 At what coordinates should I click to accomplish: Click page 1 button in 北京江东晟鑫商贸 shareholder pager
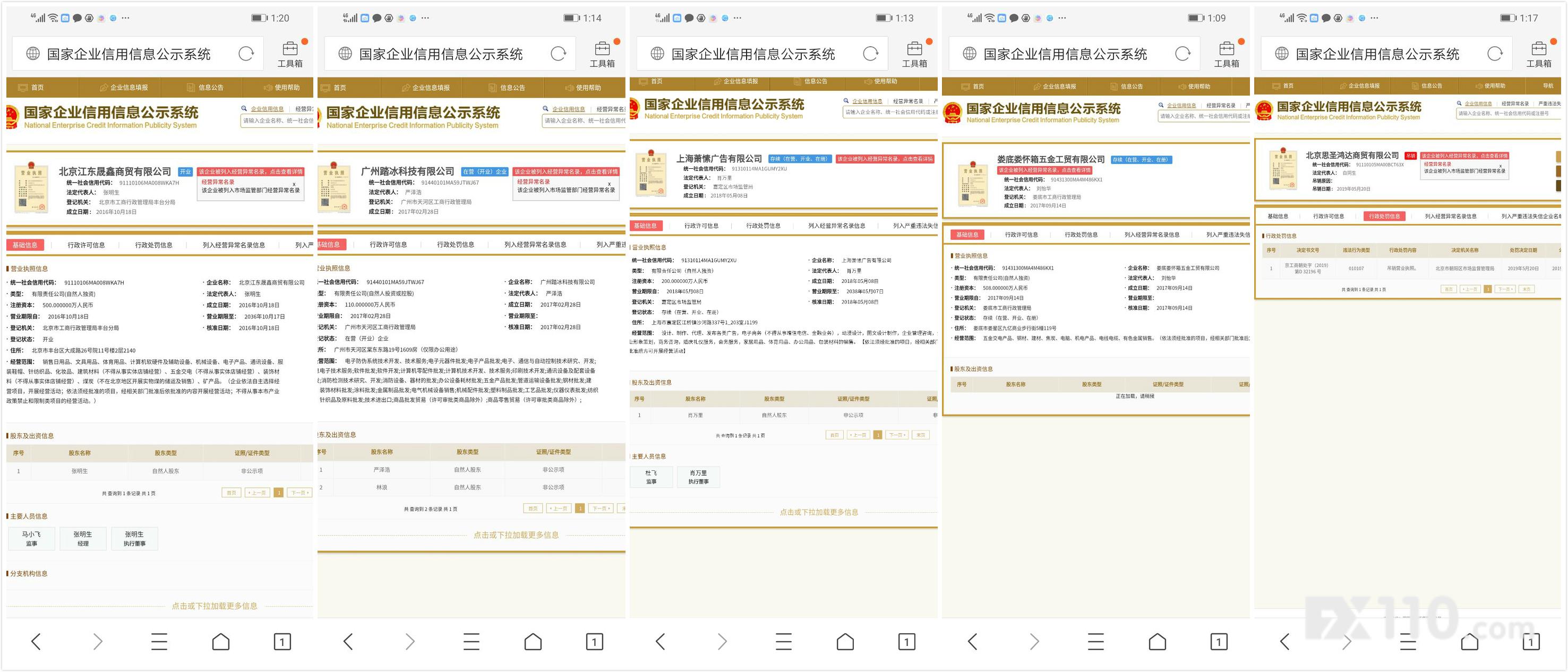[278, 493]
